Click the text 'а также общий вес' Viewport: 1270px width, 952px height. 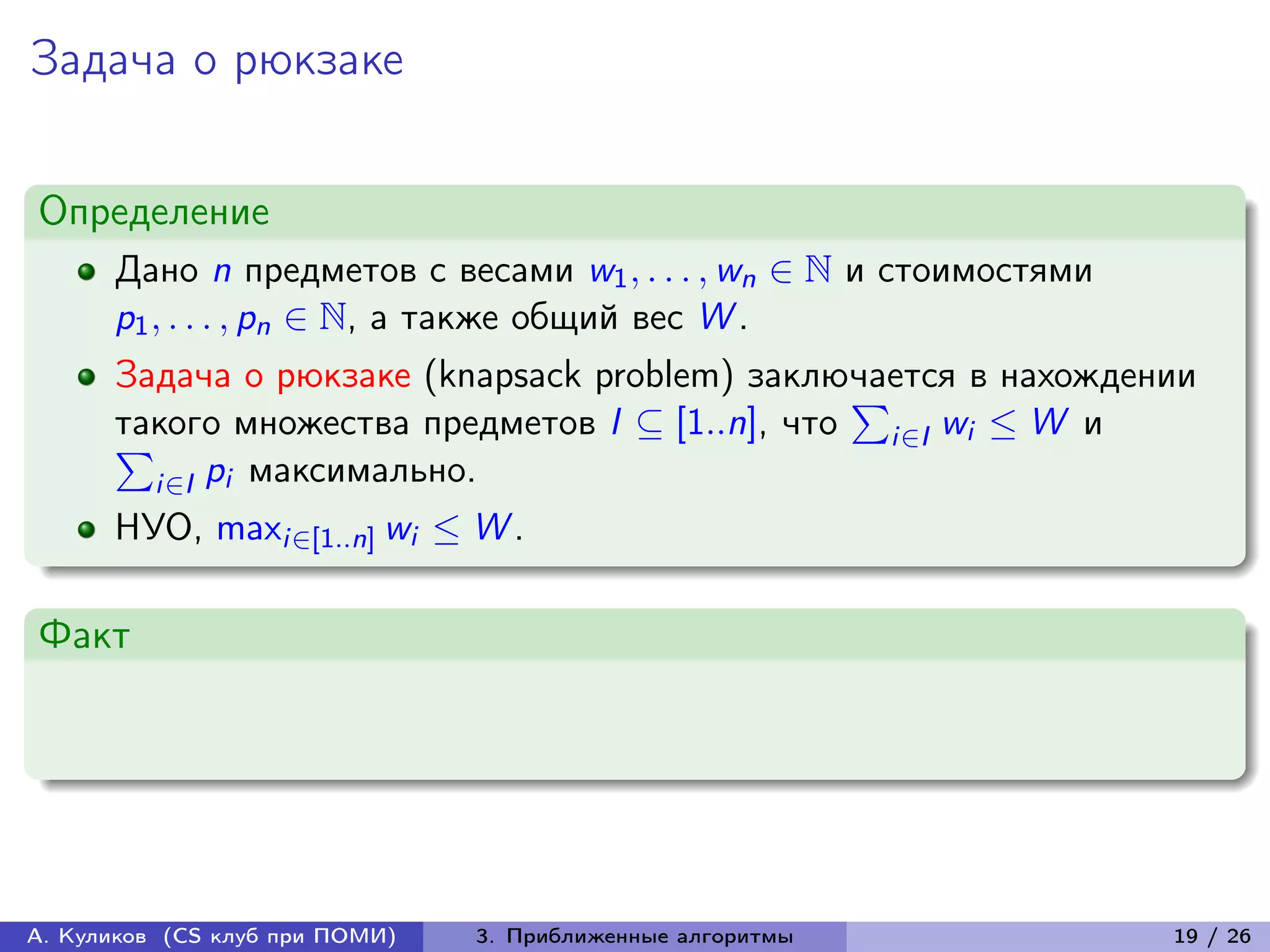526,318
